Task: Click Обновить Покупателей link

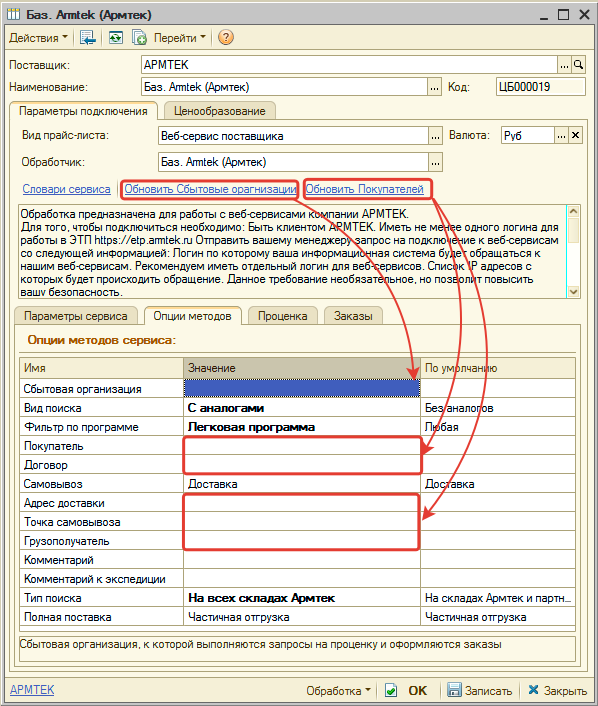Action: tap(365, 189)
